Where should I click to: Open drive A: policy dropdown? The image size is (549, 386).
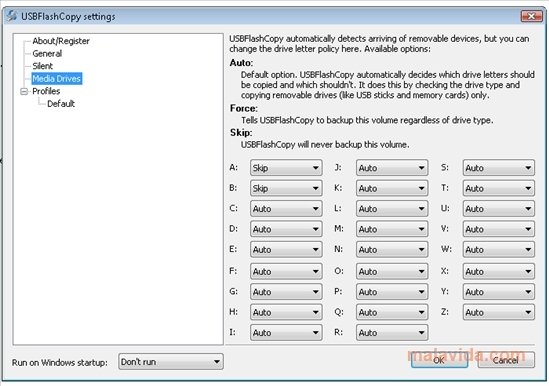tap(286, 168)
